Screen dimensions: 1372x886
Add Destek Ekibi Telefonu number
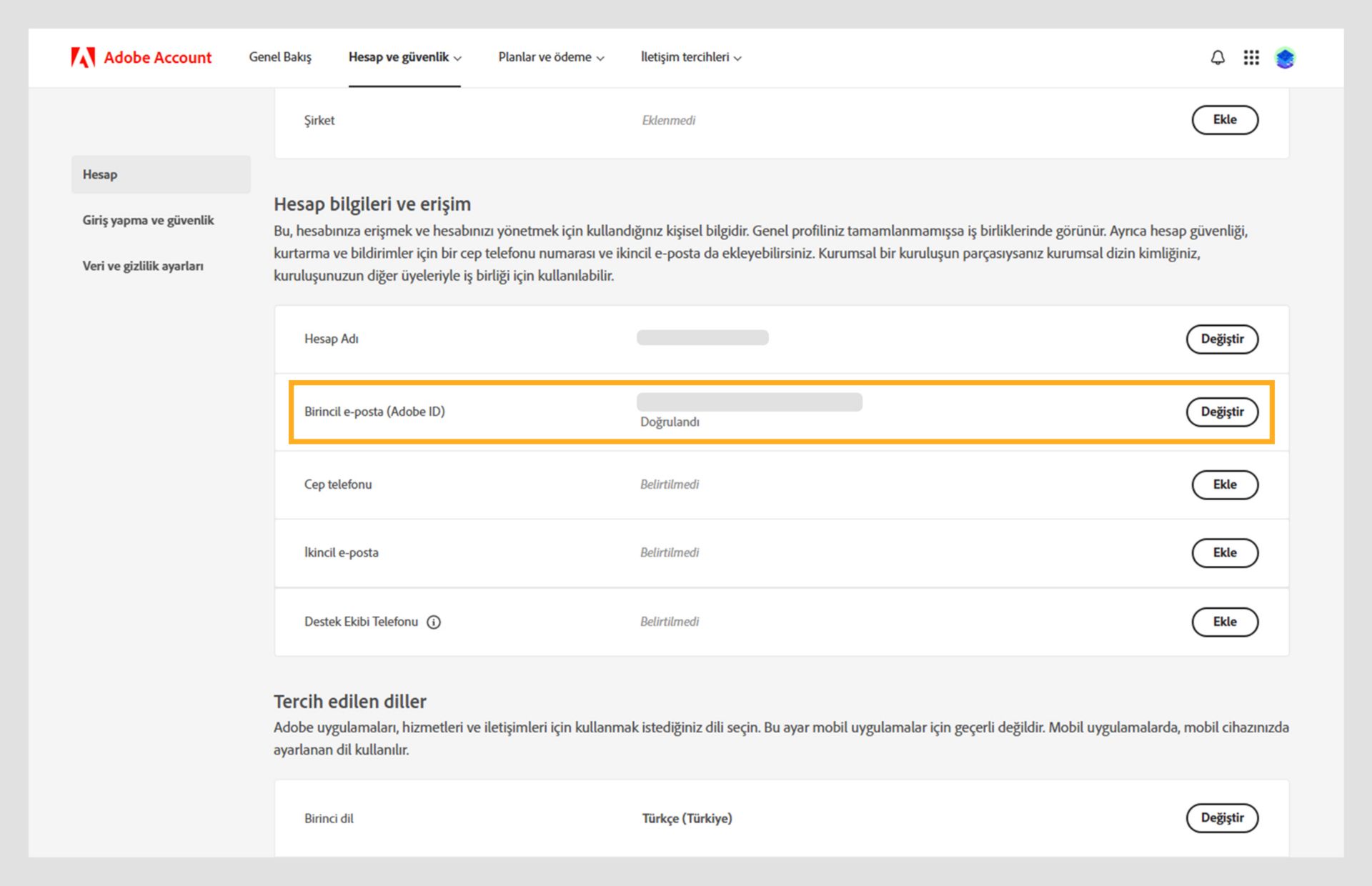click(1224, 622)
